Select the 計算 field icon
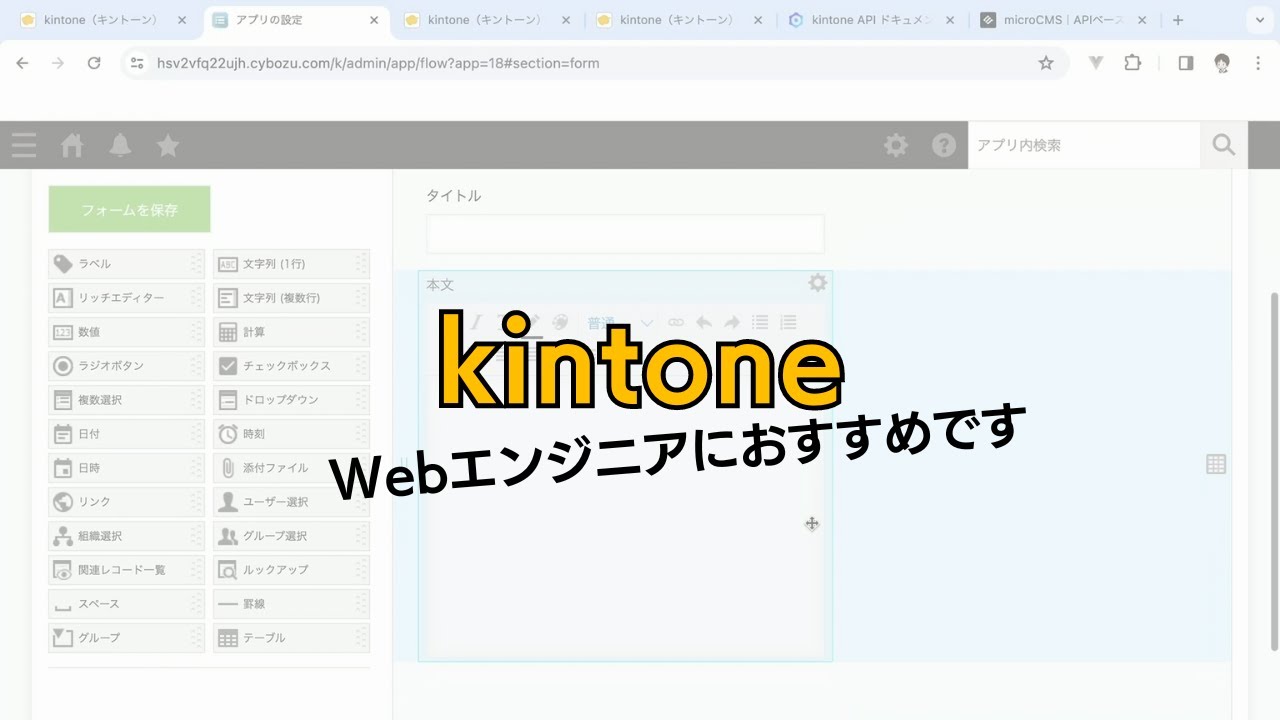The height and width of the screenshot is (720, 1280). (228, 332)
